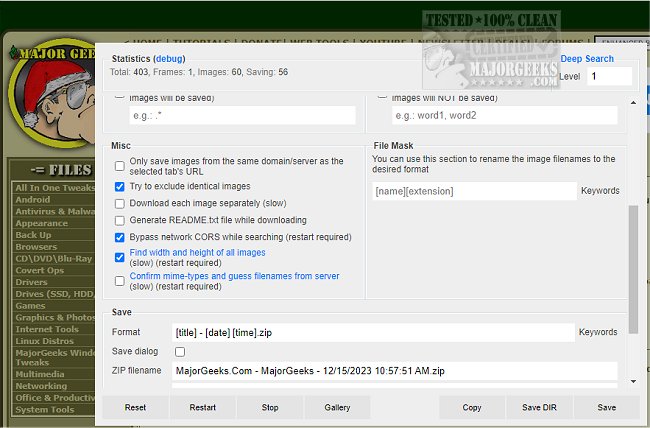Focus the regex e.g.: .* input field

point(243,115)
